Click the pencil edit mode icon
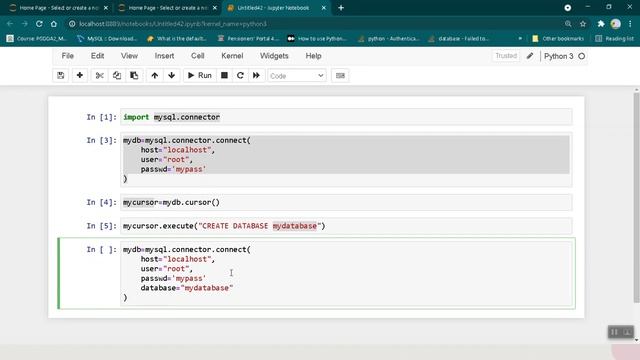 tap(530, 56)
